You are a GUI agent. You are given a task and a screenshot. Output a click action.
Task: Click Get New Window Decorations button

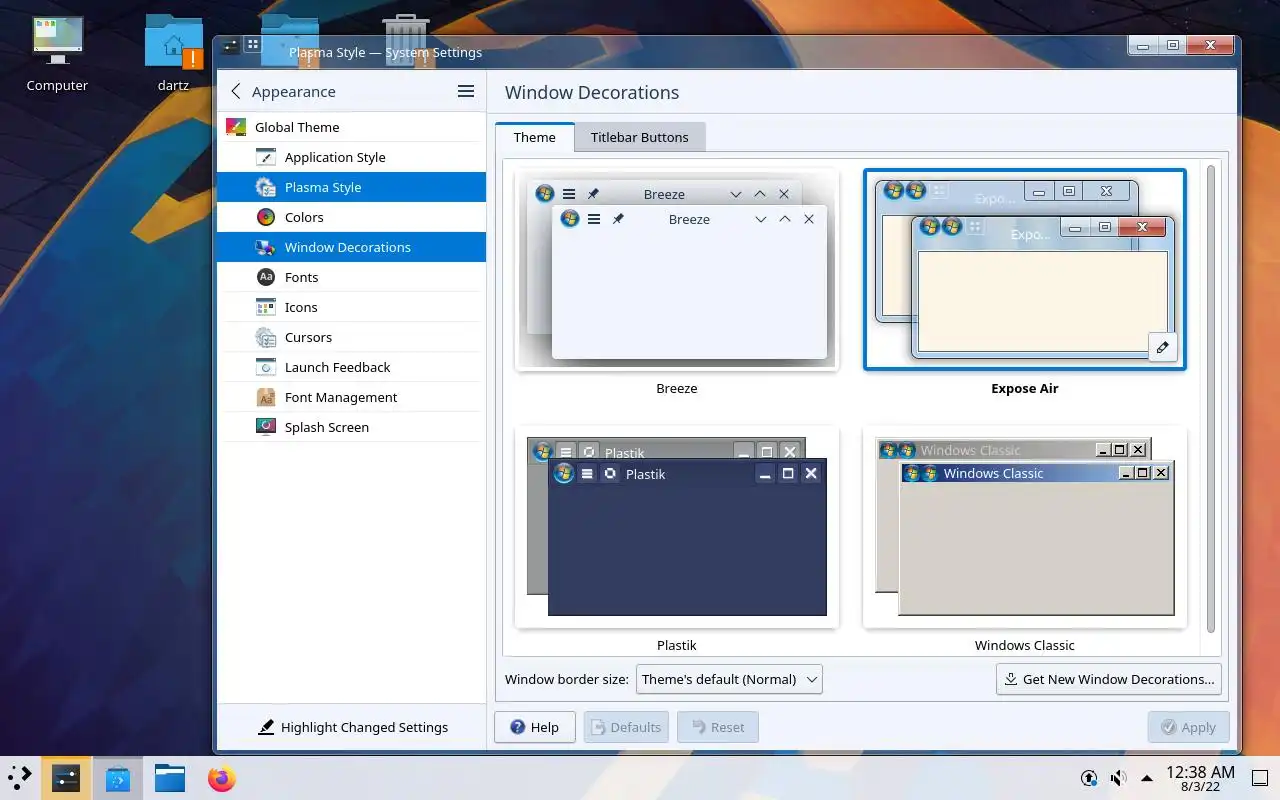[1109, 679]
